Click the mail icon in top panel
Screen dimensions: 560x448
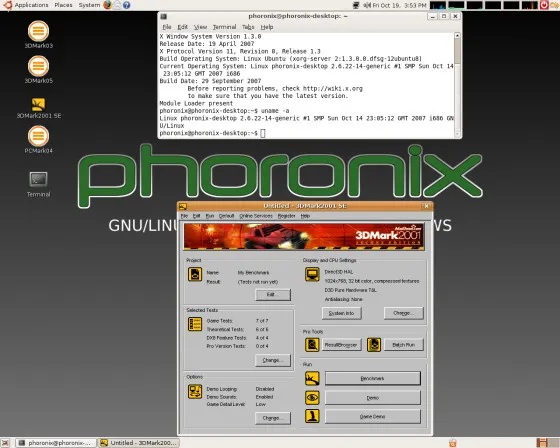pos(117,5)
